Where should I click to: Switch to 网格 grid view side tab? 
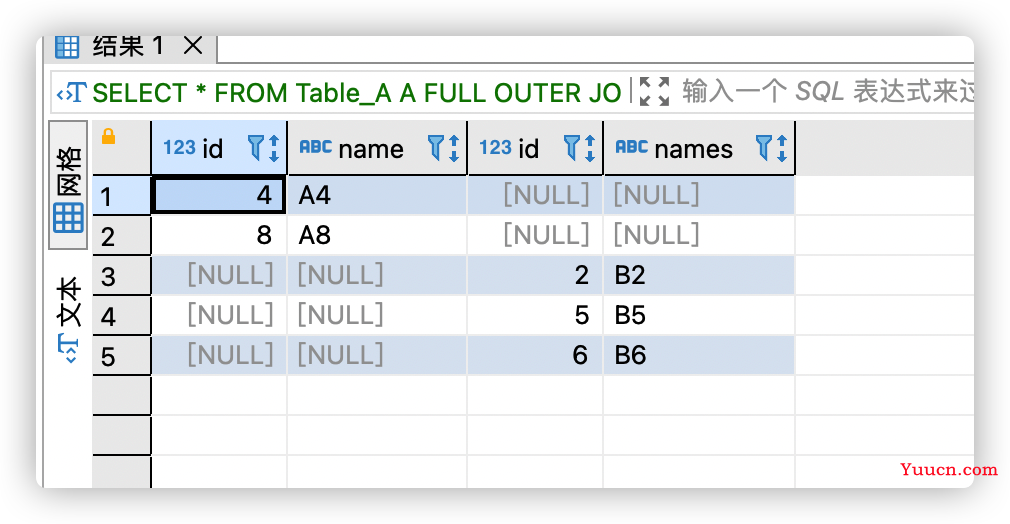(x=68, y=185)
